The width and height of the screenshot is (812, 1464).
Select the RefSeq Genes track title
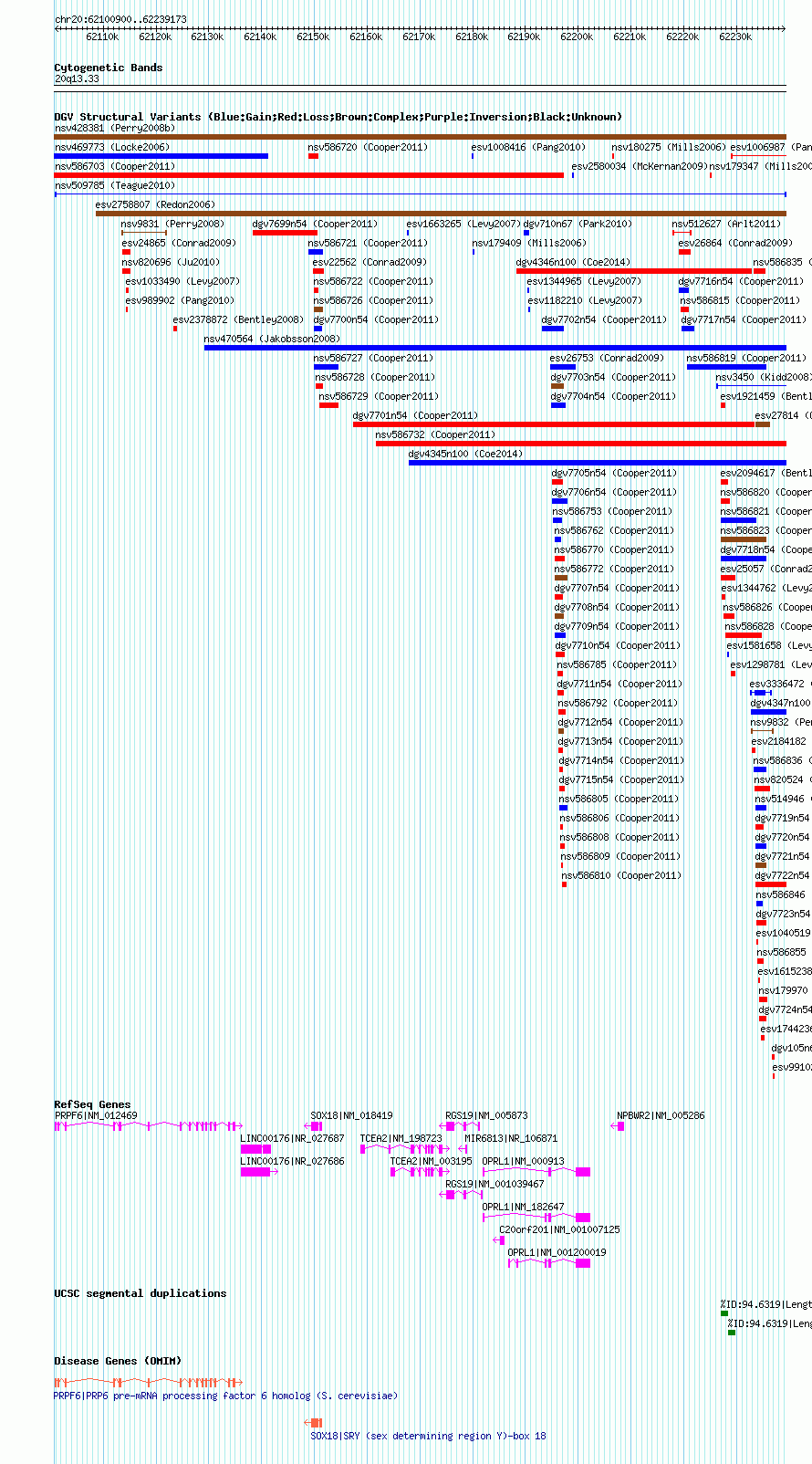(x=92, y=1104)
